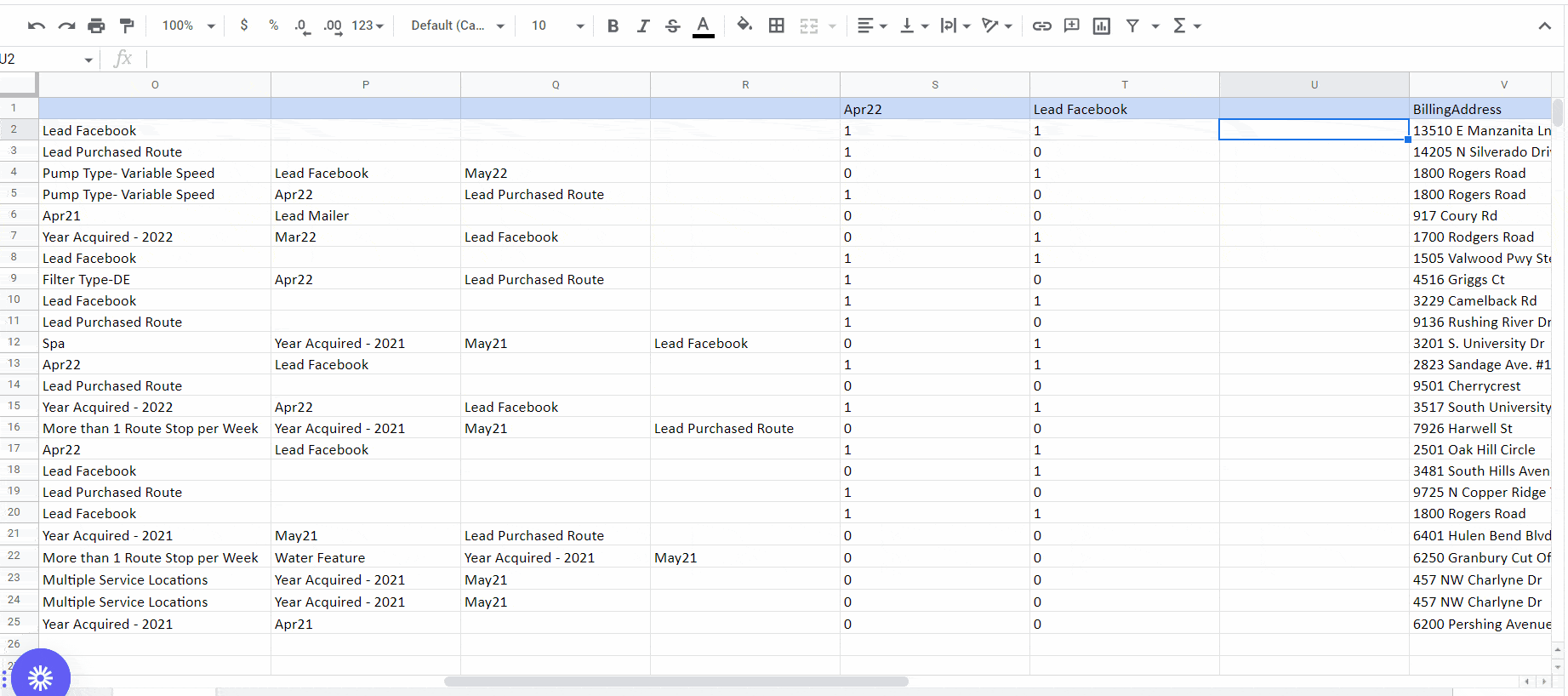
Task: Open text wrapping dropdown
Action: pos(955,26)
